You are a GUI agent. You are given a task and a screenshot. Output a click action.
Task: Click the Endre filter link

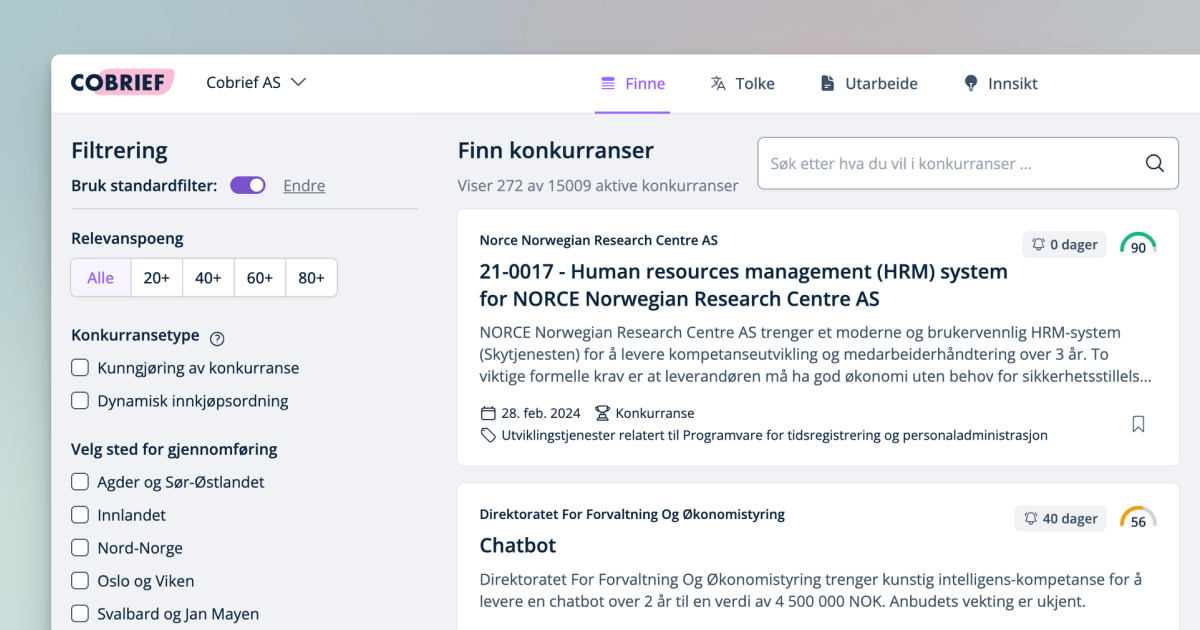[304, 185]
